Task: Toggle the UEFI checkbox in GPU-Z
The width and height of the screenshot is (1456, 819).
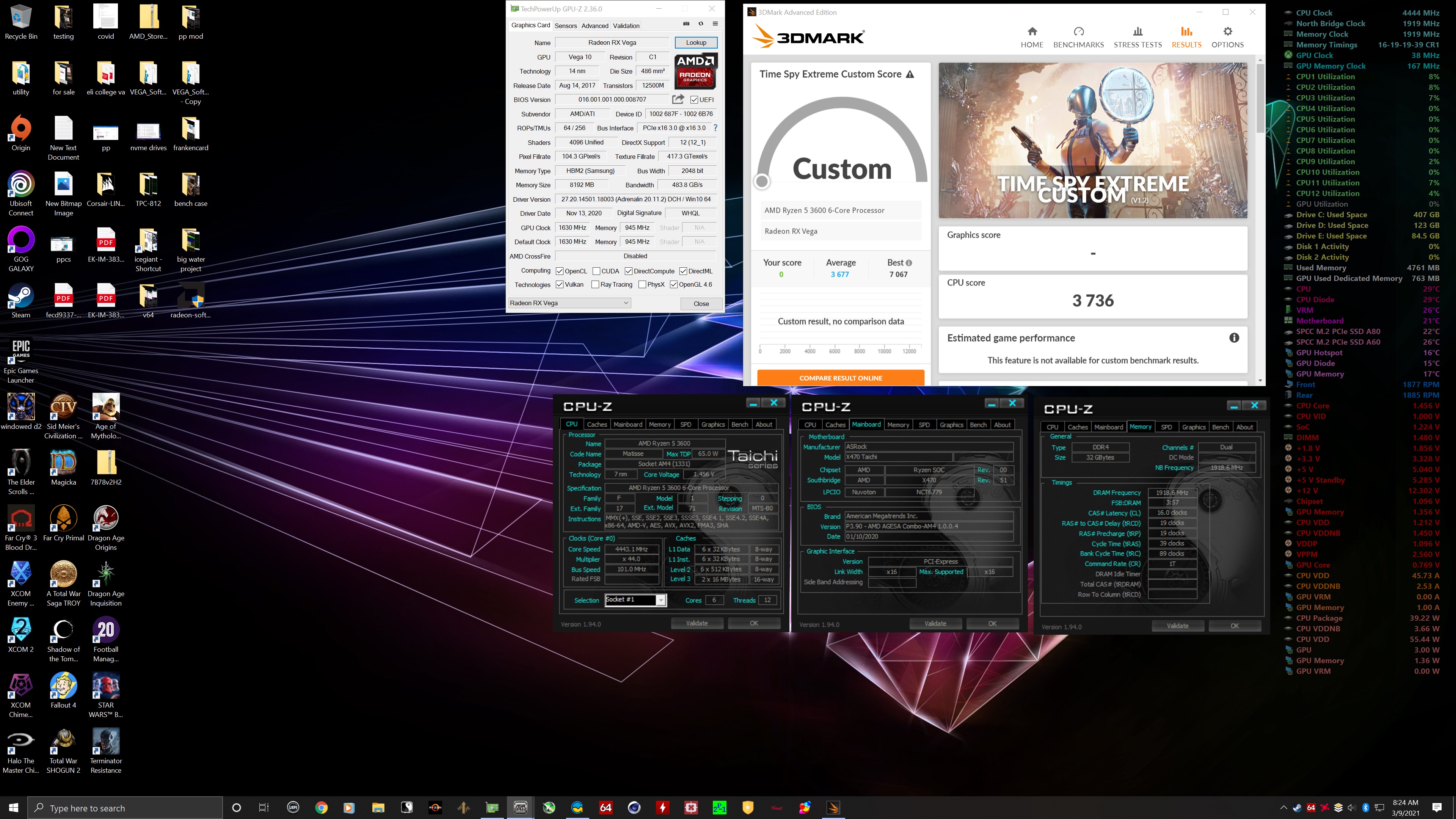Action: (x=694, y=99)
